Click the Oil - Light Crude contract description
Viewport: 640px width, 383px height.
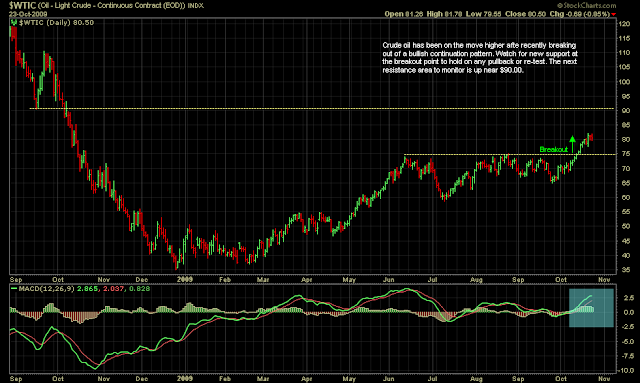point(111,6)
